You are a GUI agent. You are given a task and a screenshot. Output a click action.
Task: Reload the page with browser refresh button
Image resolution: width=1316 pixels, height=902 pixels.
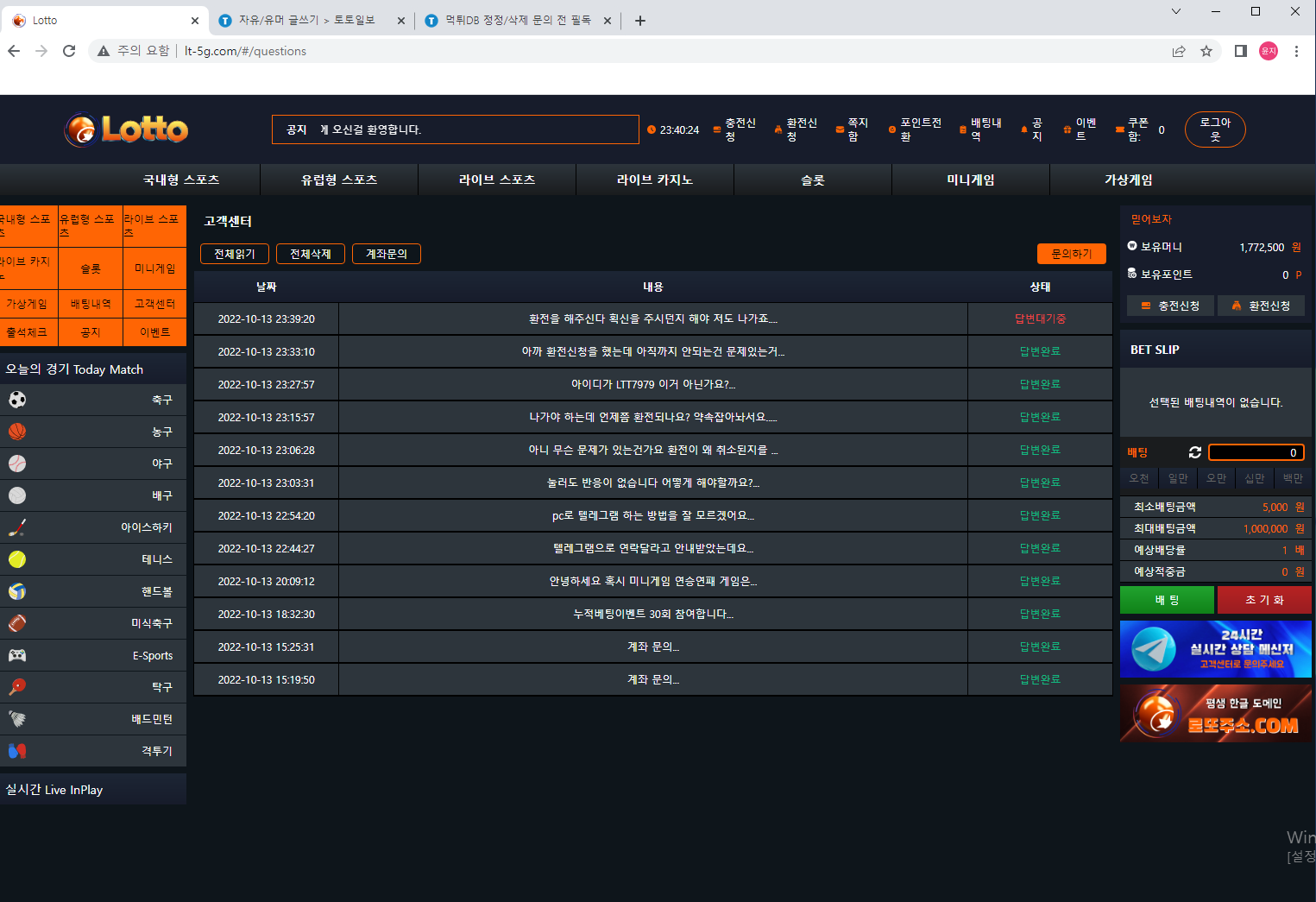point(69,51)
